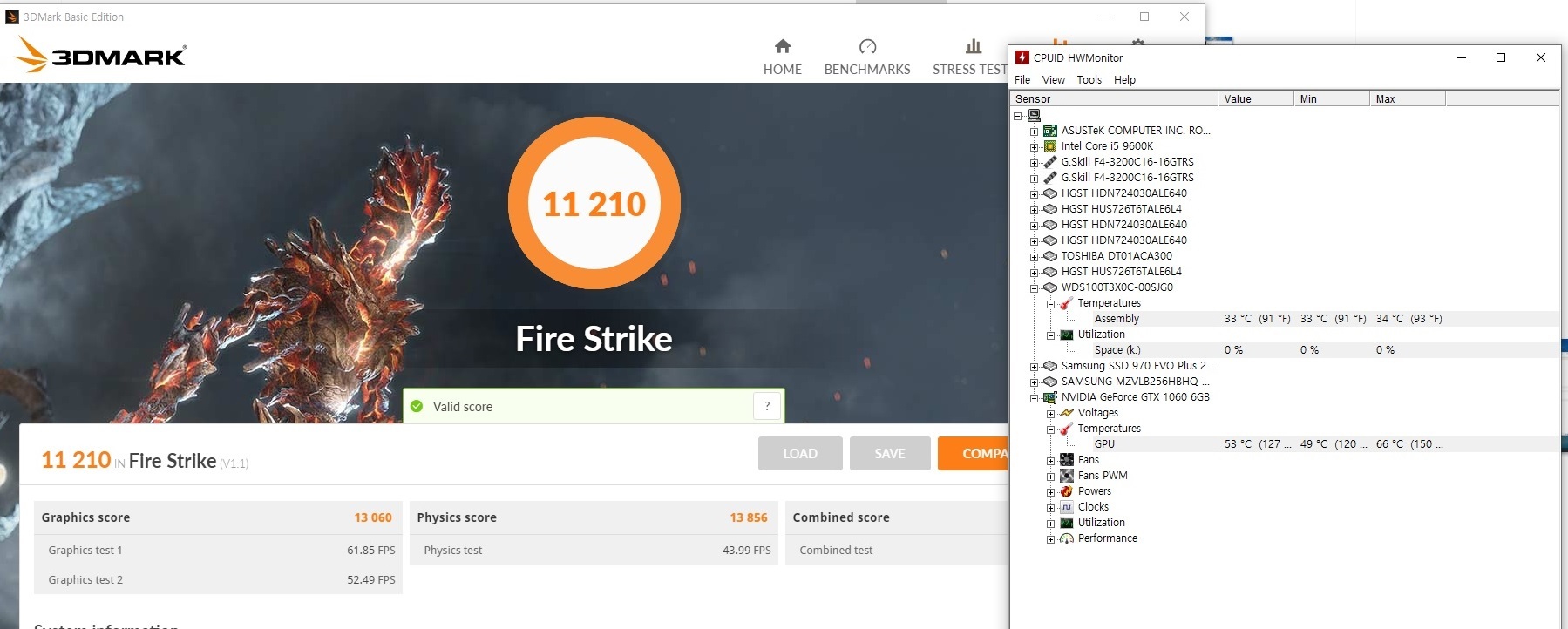Screen dimensions: 1568x629
Task: Click the Graphics test 1 61.85 FPS value
Action: (371, 551)
